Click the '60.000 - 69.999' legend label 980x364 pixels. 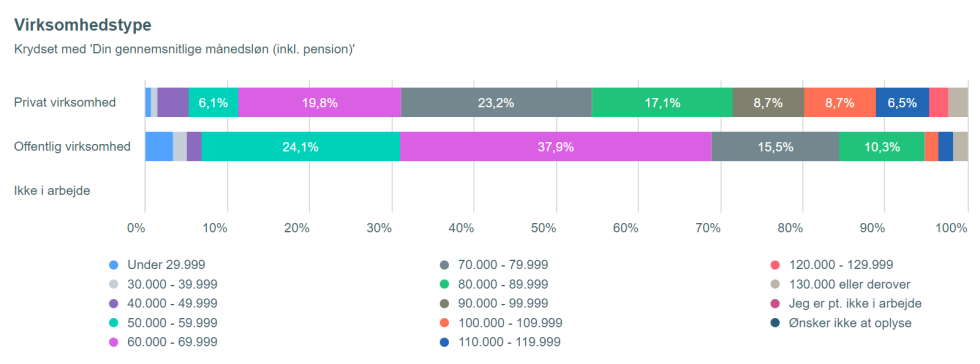[x=172, y=342]
